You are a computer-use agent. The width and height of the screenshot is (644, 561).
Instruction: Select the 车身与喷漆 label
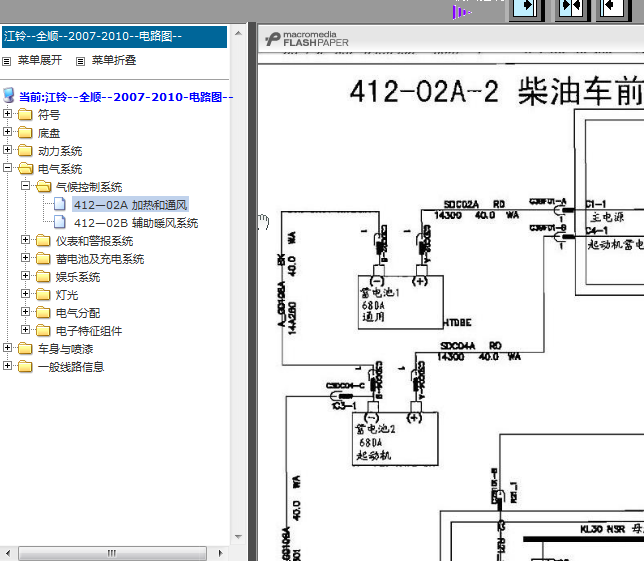click(65, 349)
